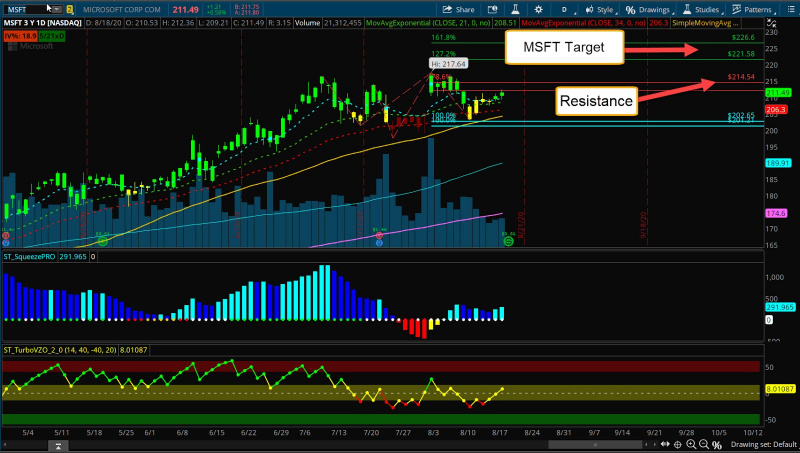
Task: Click the 8.01087 TurboVZO axis tag
Action: coord(780,389)
